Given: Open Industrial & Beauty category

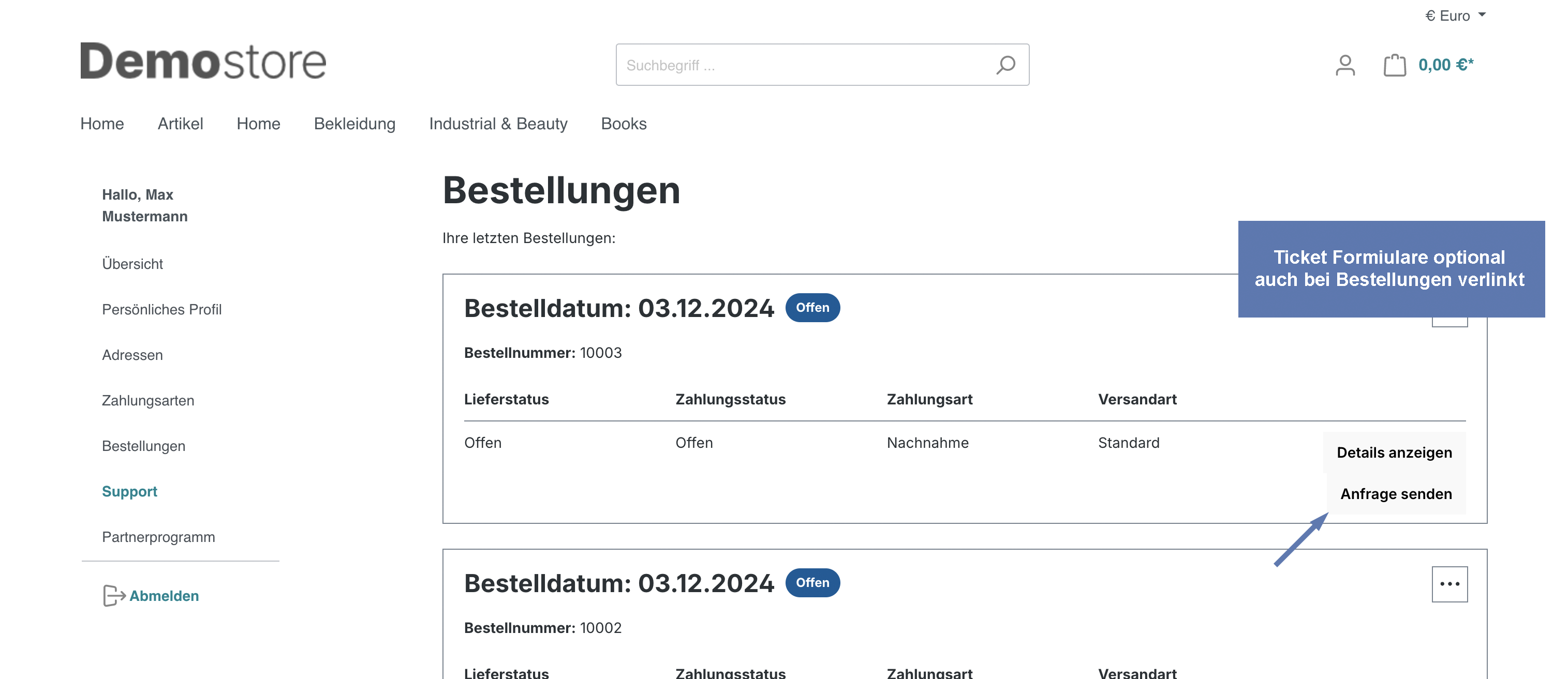Looking at the screenshot, I should pos(498,124).
